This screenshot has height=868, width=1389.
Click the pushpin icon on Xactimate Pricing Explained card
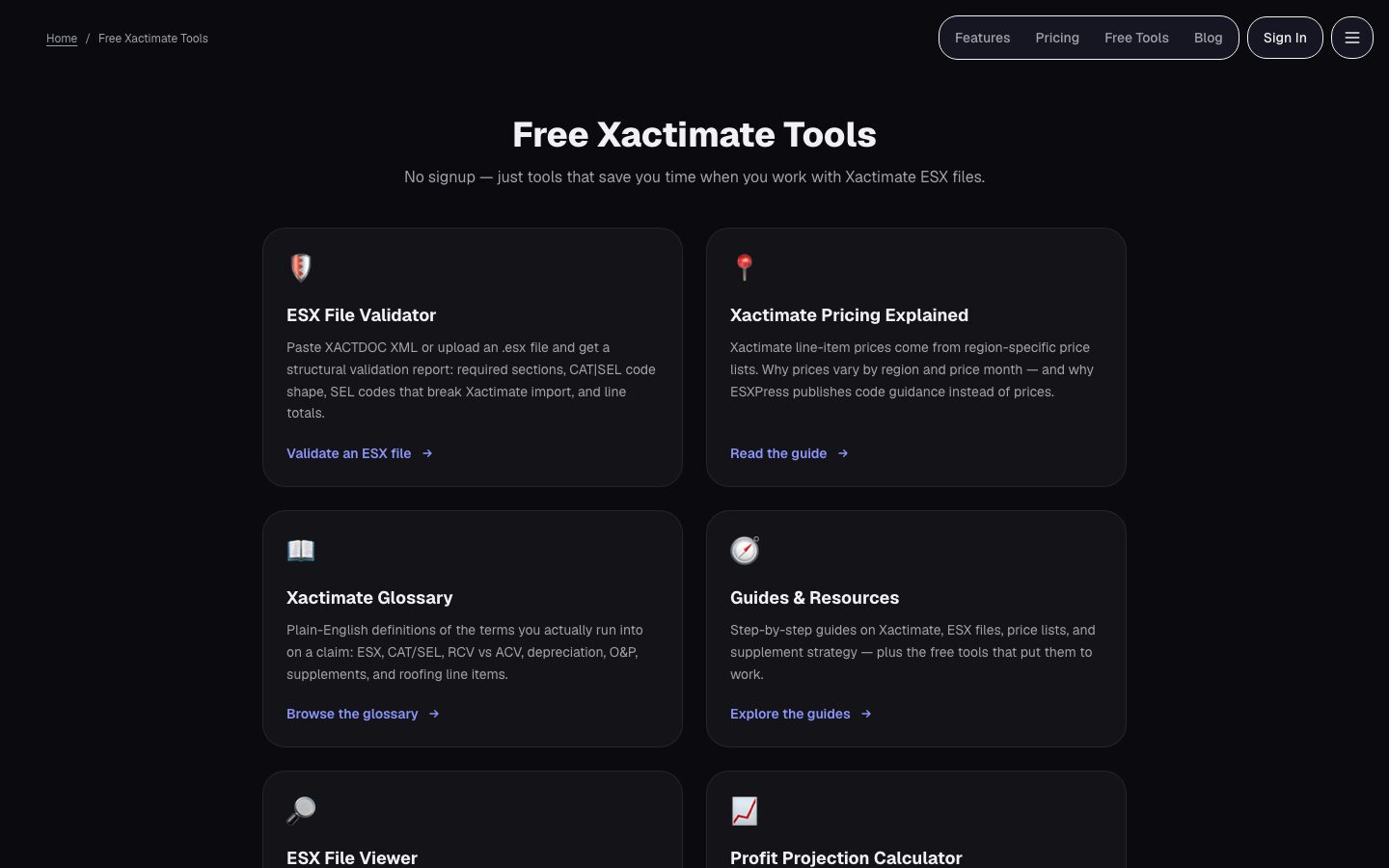[x=745, y=267]
